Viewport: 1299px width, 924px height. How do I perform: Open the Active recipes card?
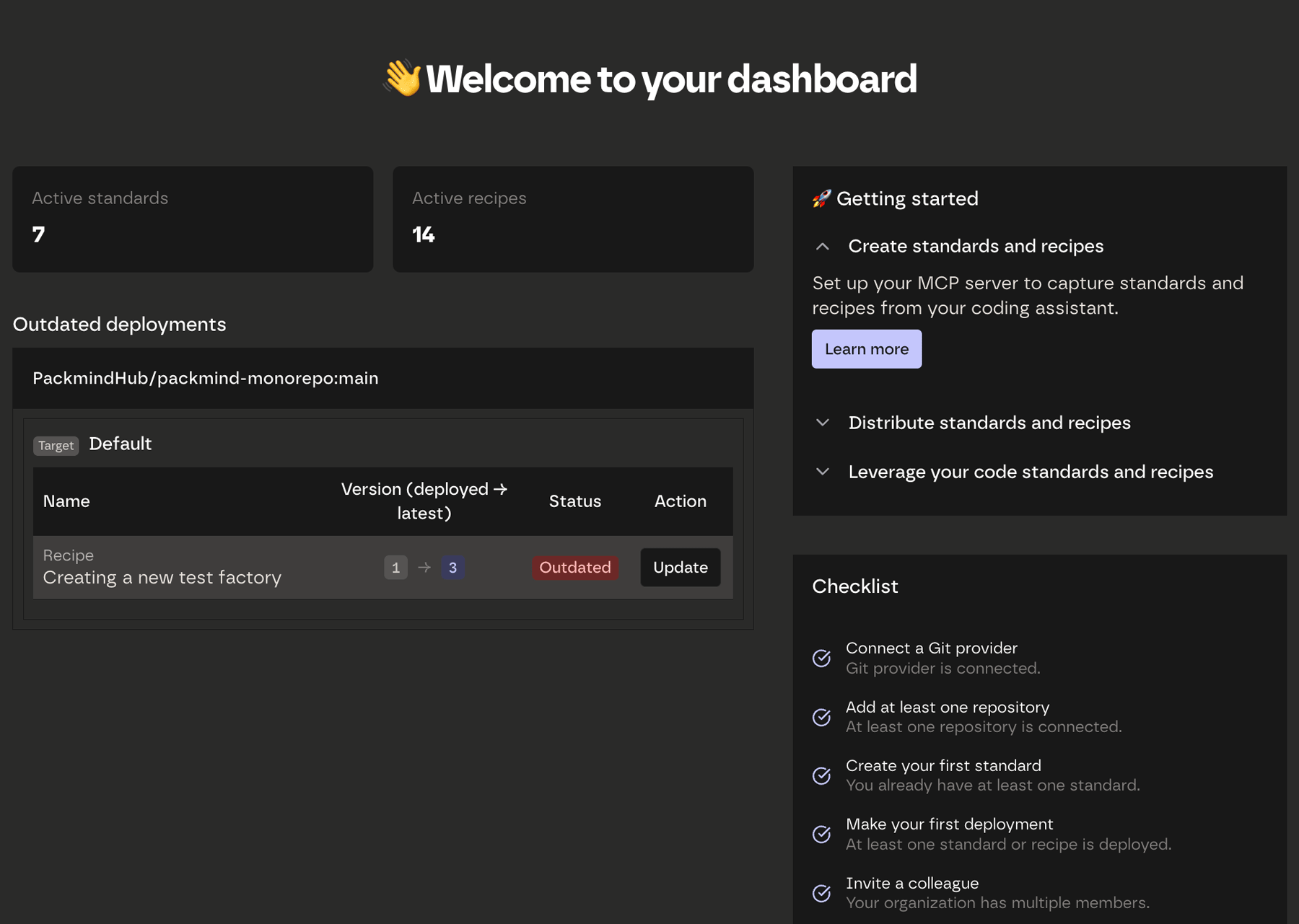(573, 219)
